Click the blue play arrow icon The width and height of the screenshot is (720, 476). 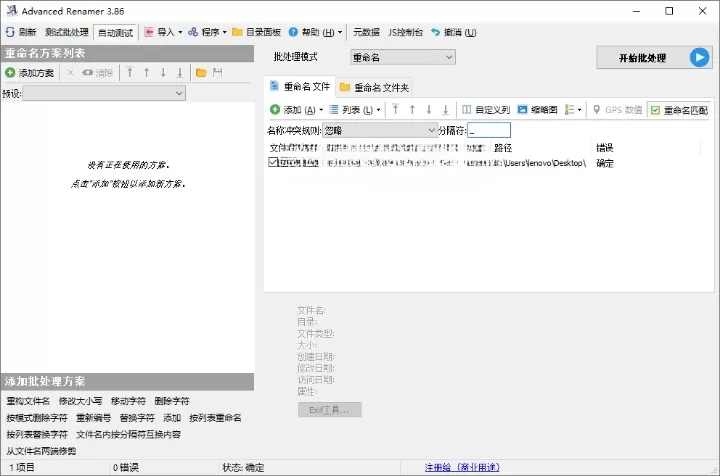pyautogui.click(x=699, y=57)
